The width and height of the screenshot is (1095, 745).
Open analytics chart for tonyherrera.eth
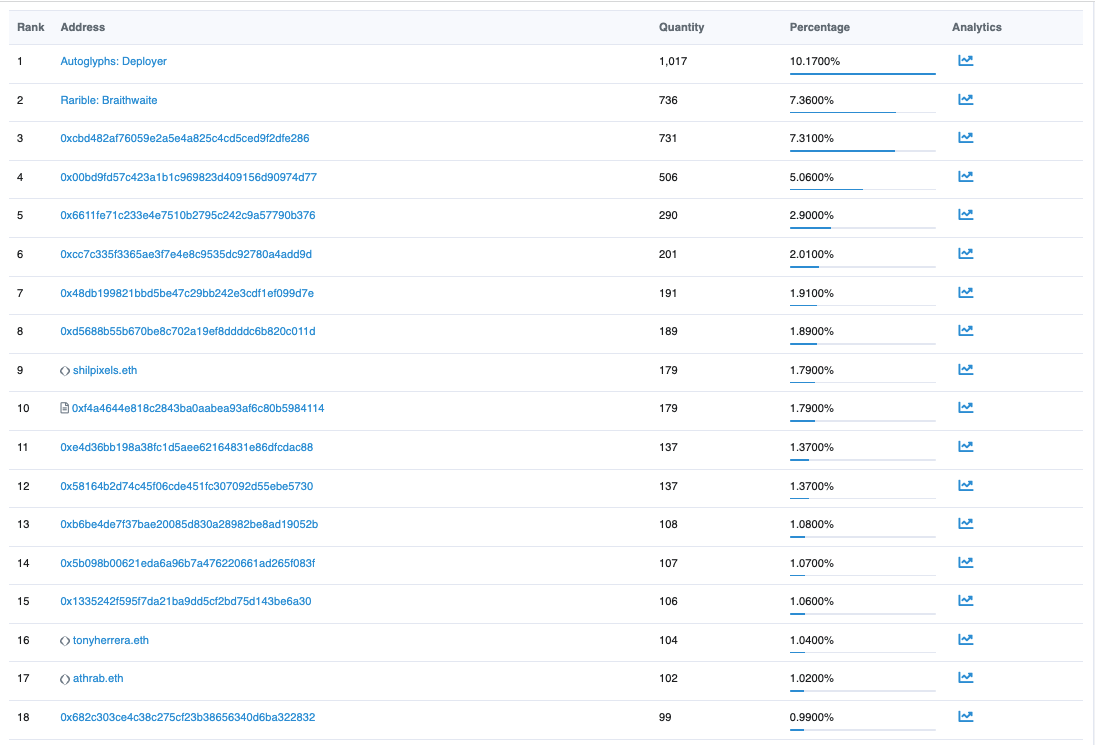pos(965,640)
